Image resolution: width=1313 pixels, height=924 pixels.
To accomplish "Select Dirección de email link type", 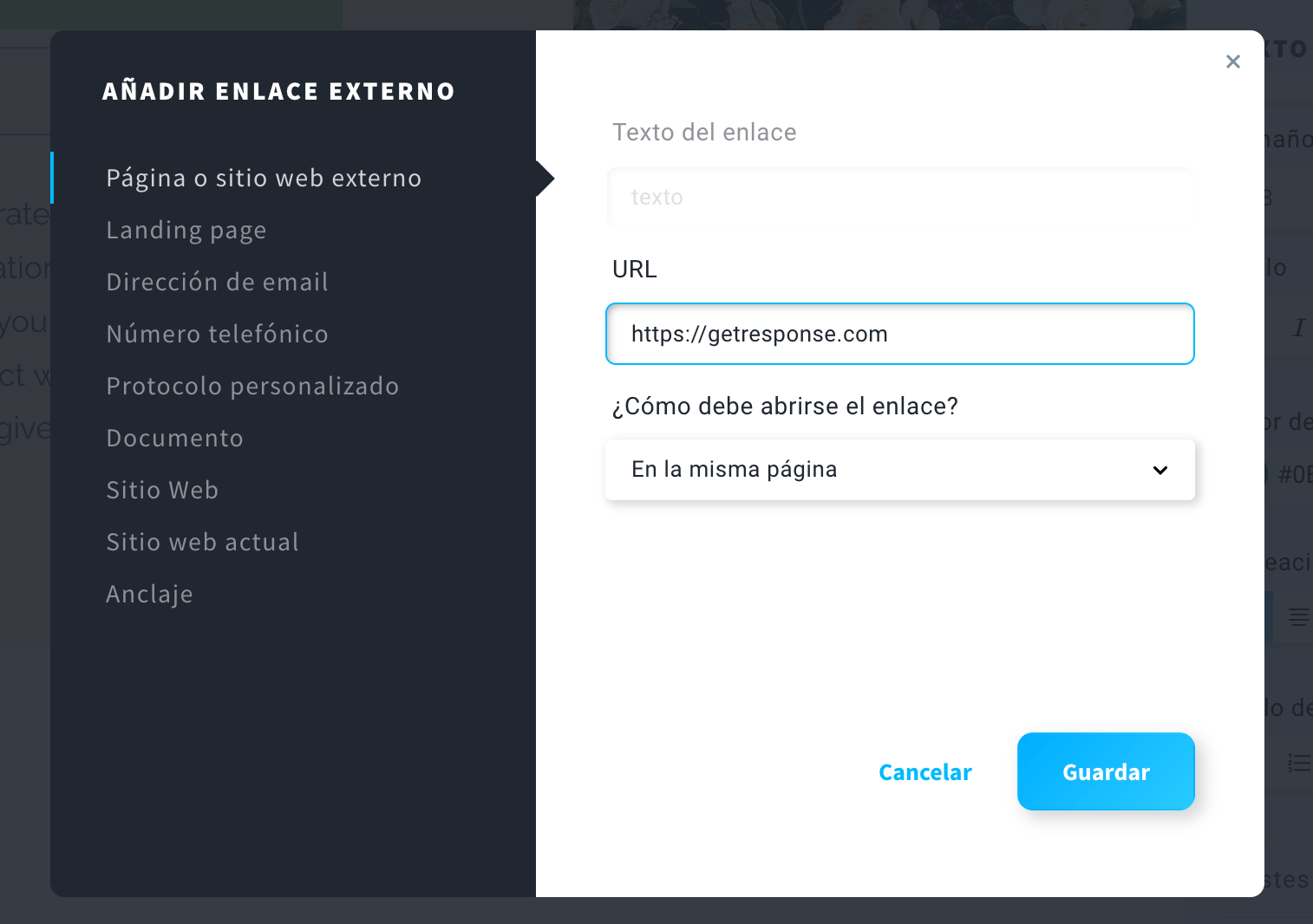I will tap(217, 282).
